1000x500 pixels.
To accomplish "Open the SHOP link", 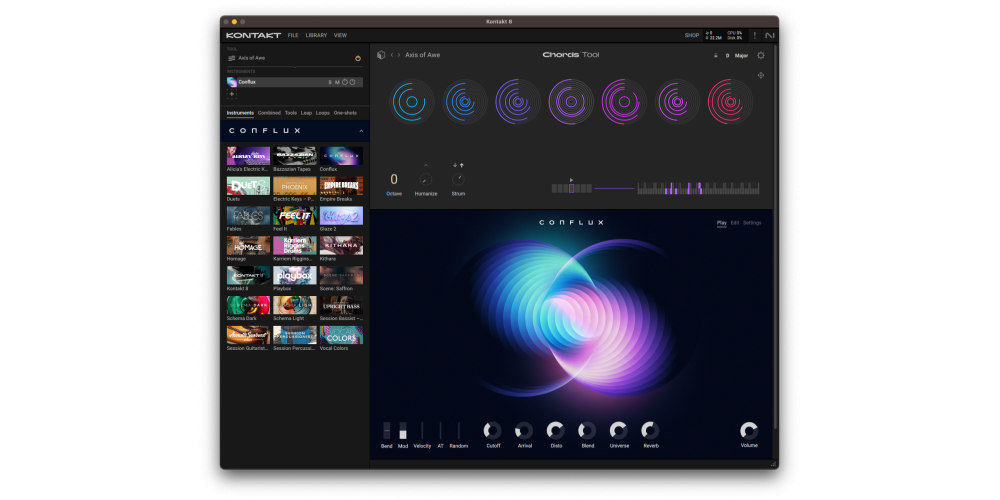I will click(x=692, y=36).
